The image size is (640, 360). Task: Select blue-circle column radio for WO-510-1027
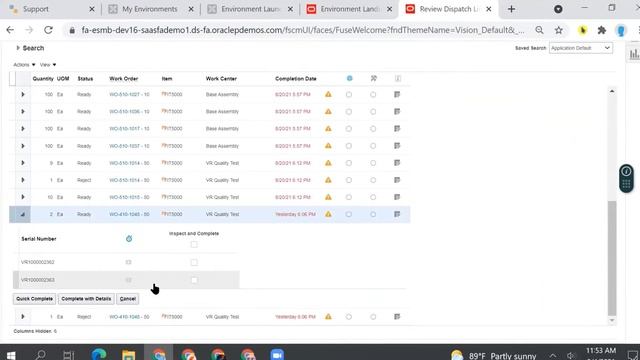click(x=349, y=94)
